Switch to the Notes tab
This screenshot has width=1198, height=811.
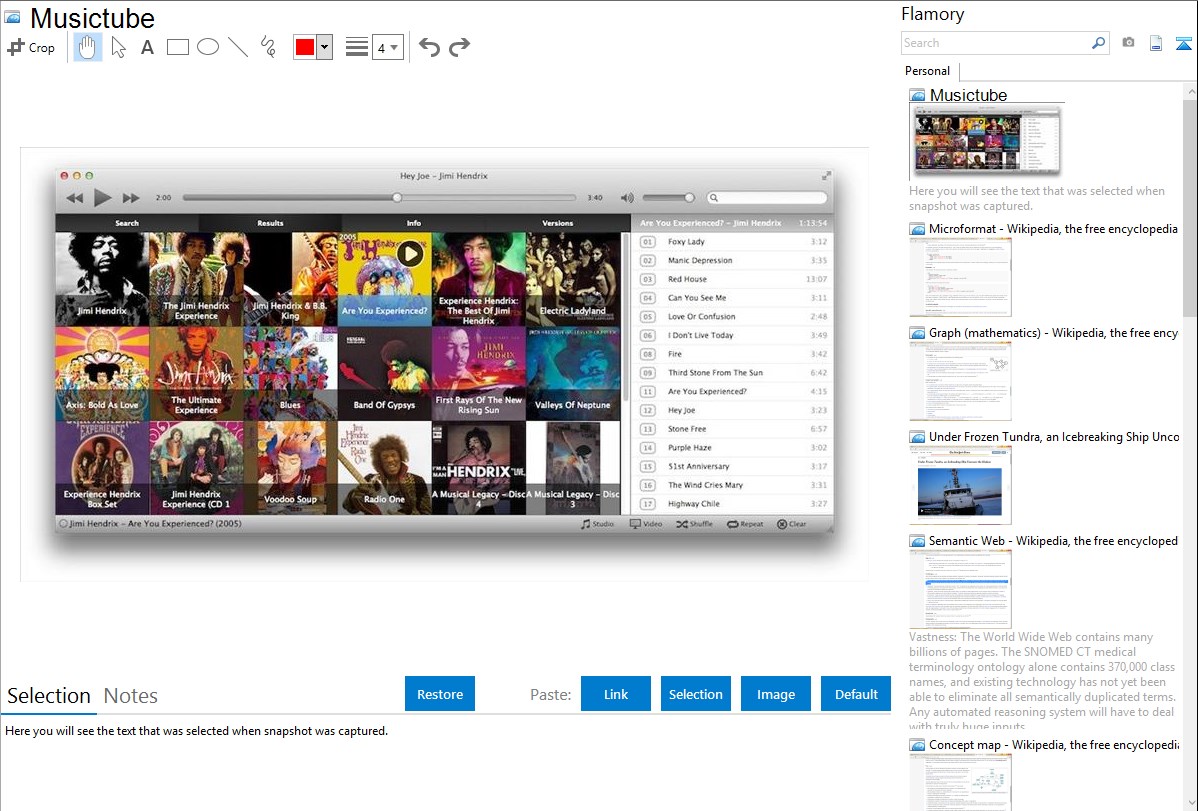pos(131,696)
